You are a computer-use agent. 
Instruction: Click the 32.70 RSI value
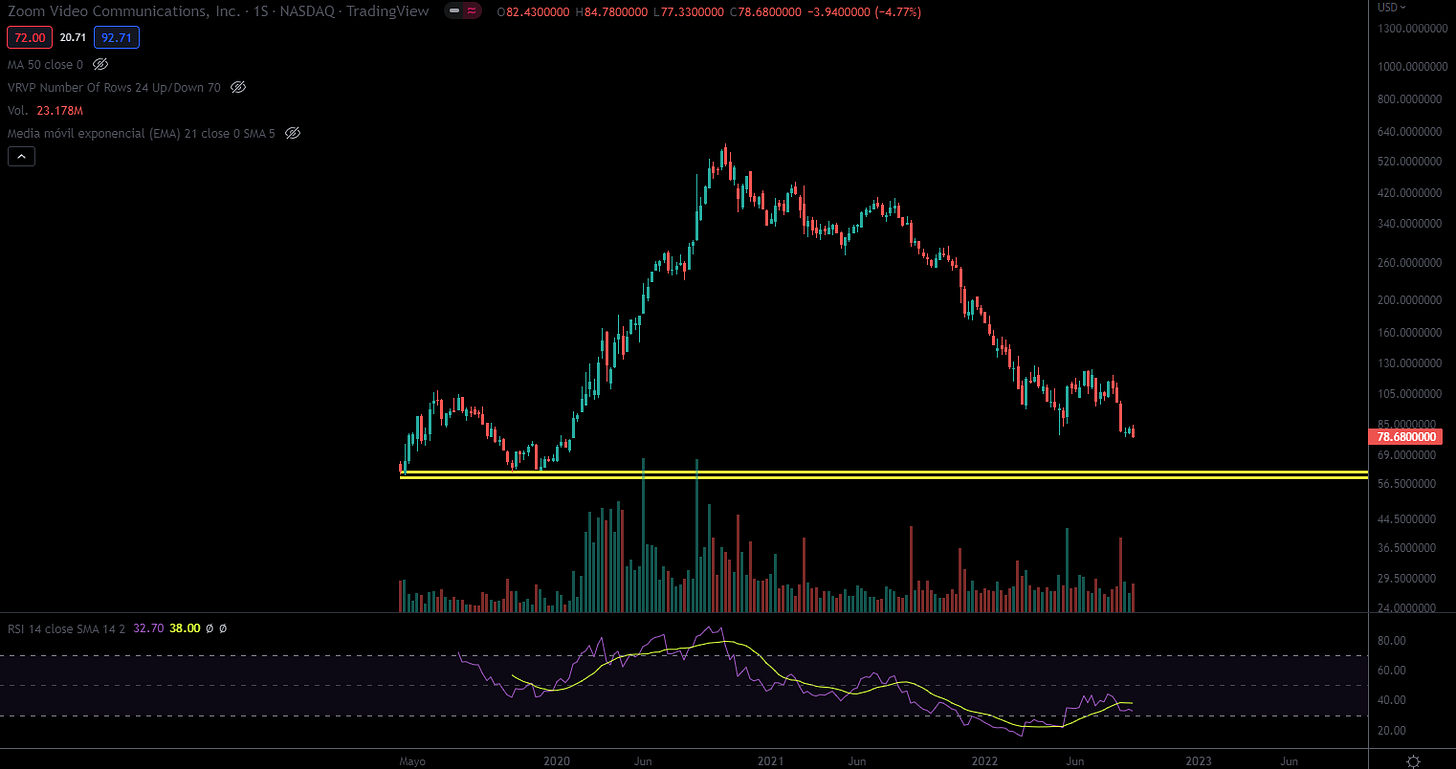pyautogui.click(x=148, y=628)
